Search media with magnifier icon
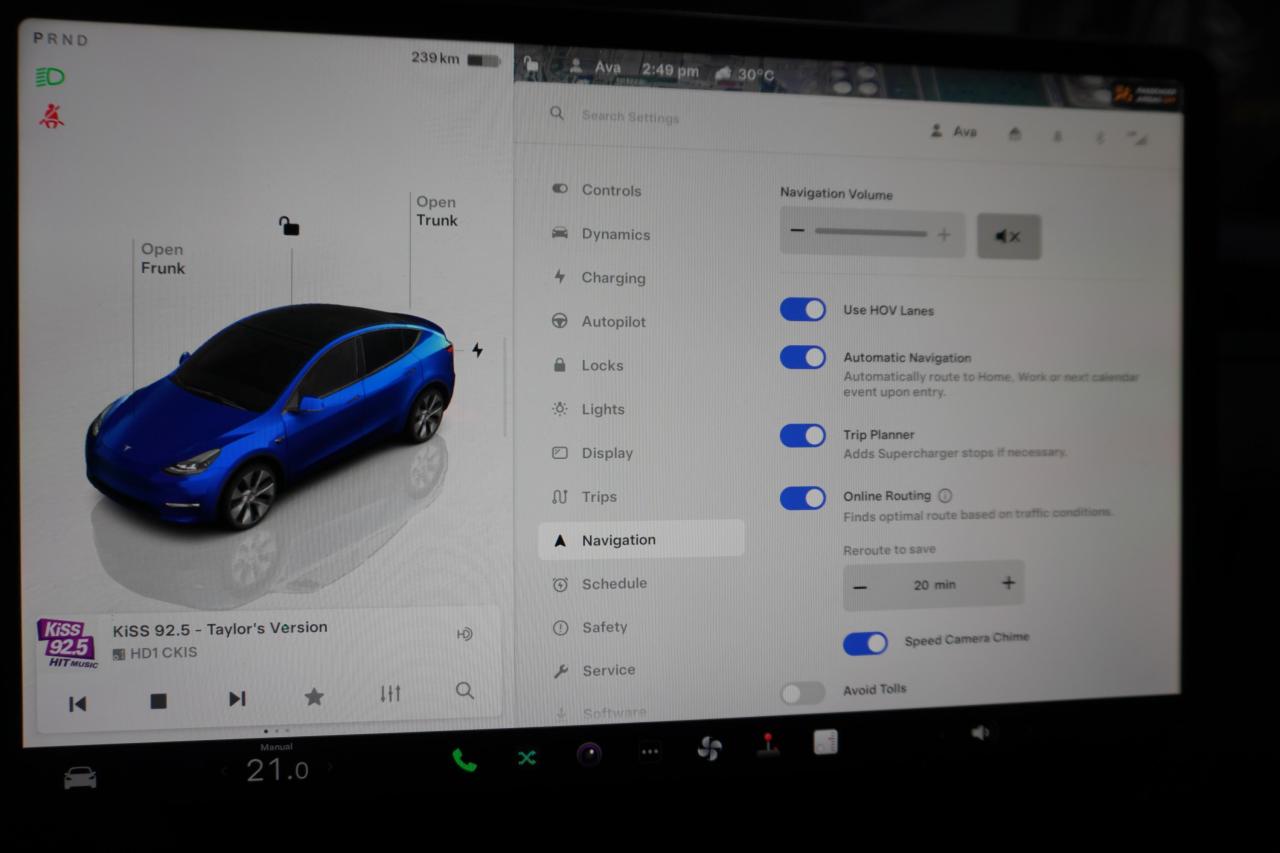1280x853 pixels. coord(465,690)
